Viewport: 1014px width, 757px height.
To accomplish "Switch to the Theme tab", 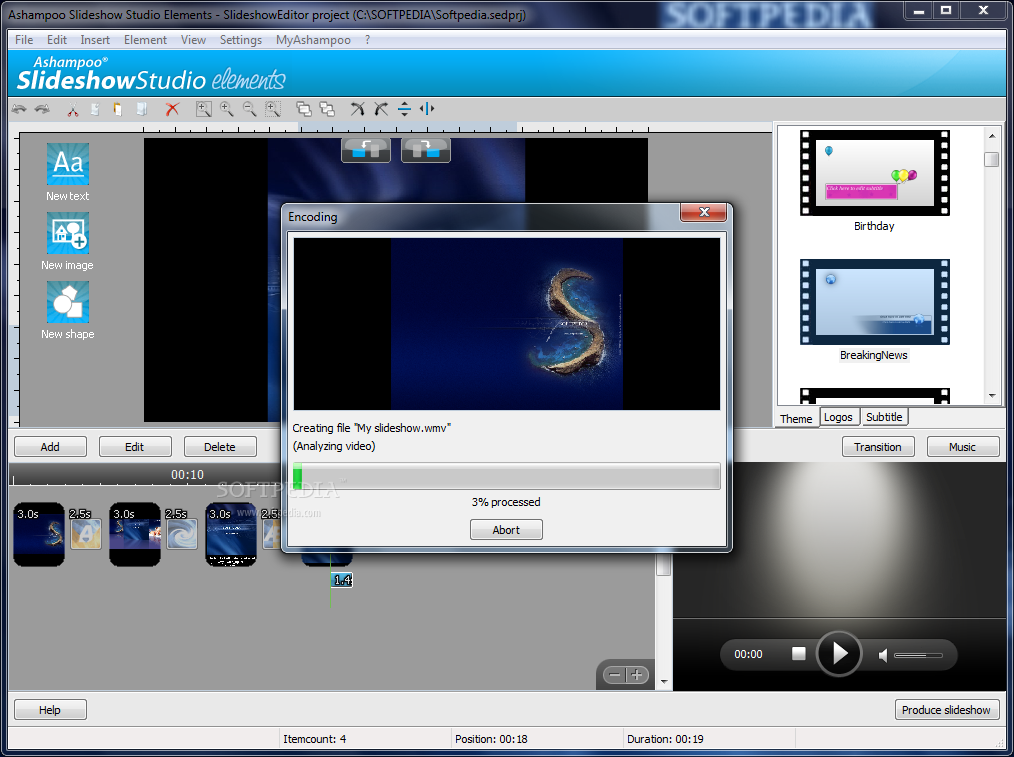I will 796,418.
